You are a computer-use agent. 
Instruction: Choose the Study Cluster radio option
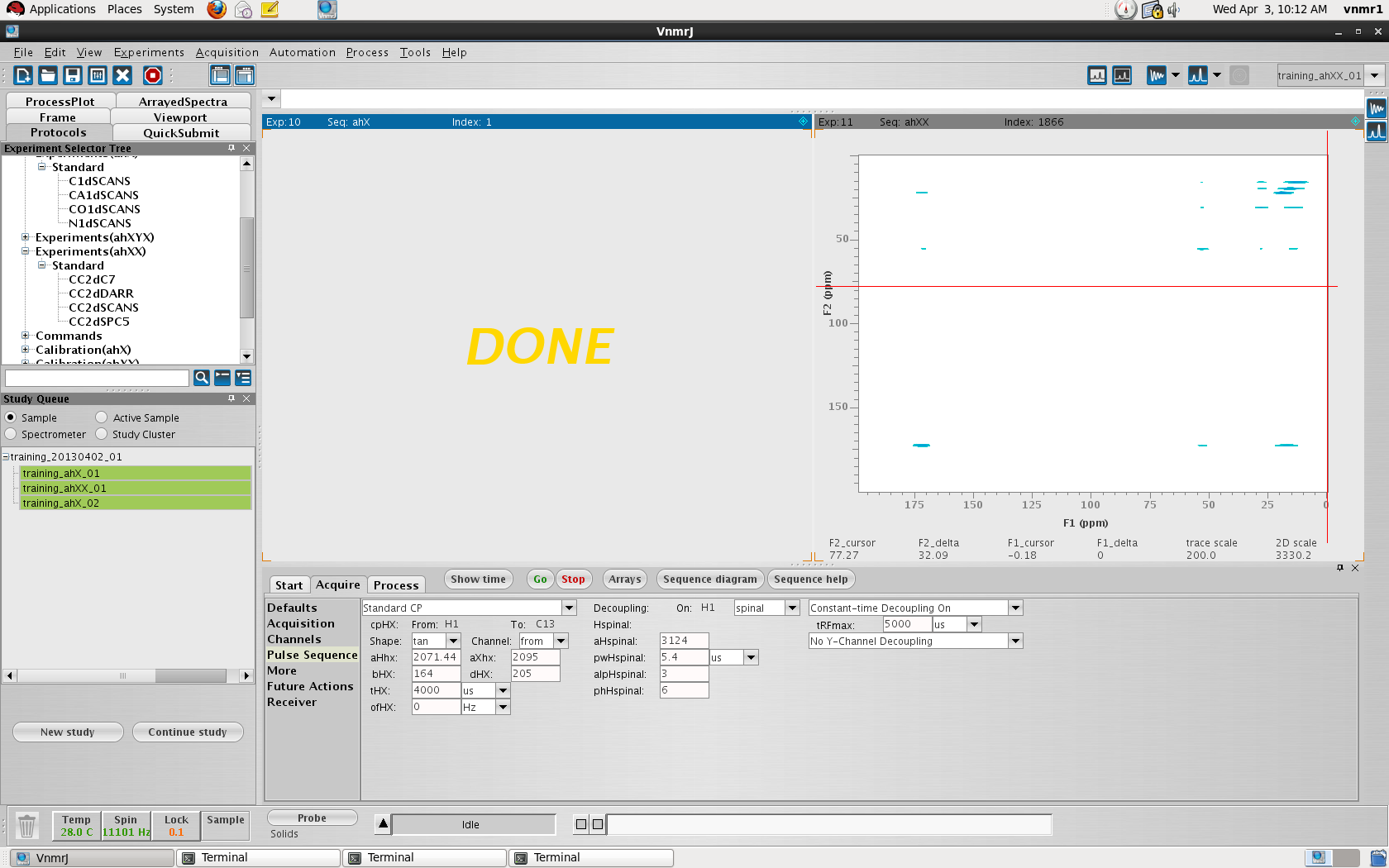click(102, 434)
